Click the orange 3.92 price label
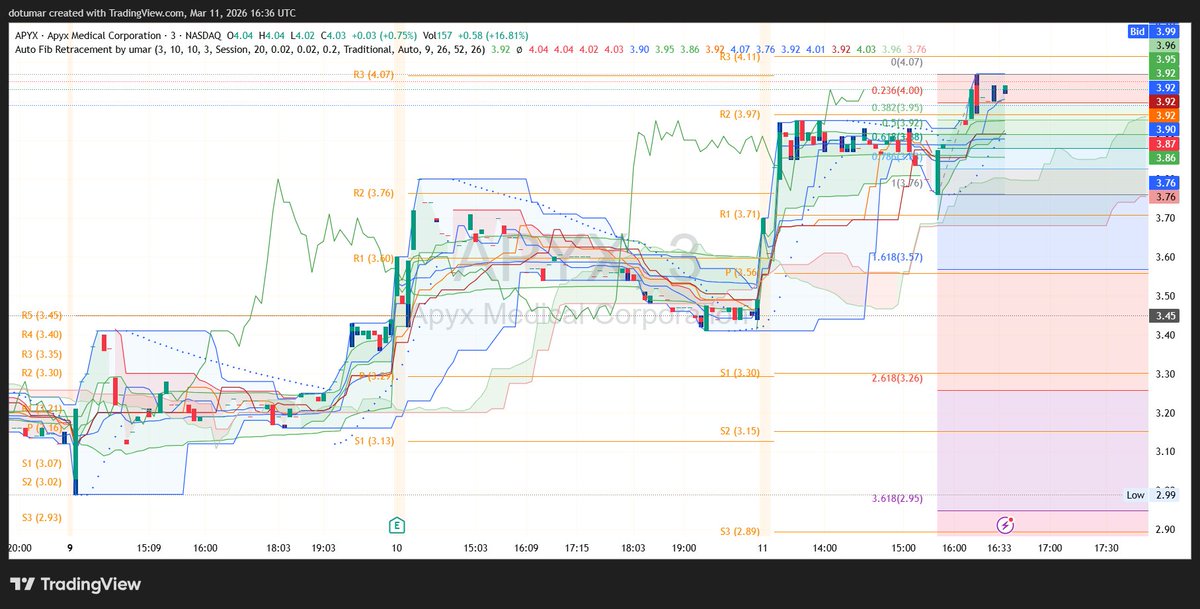Image resolution: width=1200 pixels, height=609 pixels. [x=1165, y=115]
